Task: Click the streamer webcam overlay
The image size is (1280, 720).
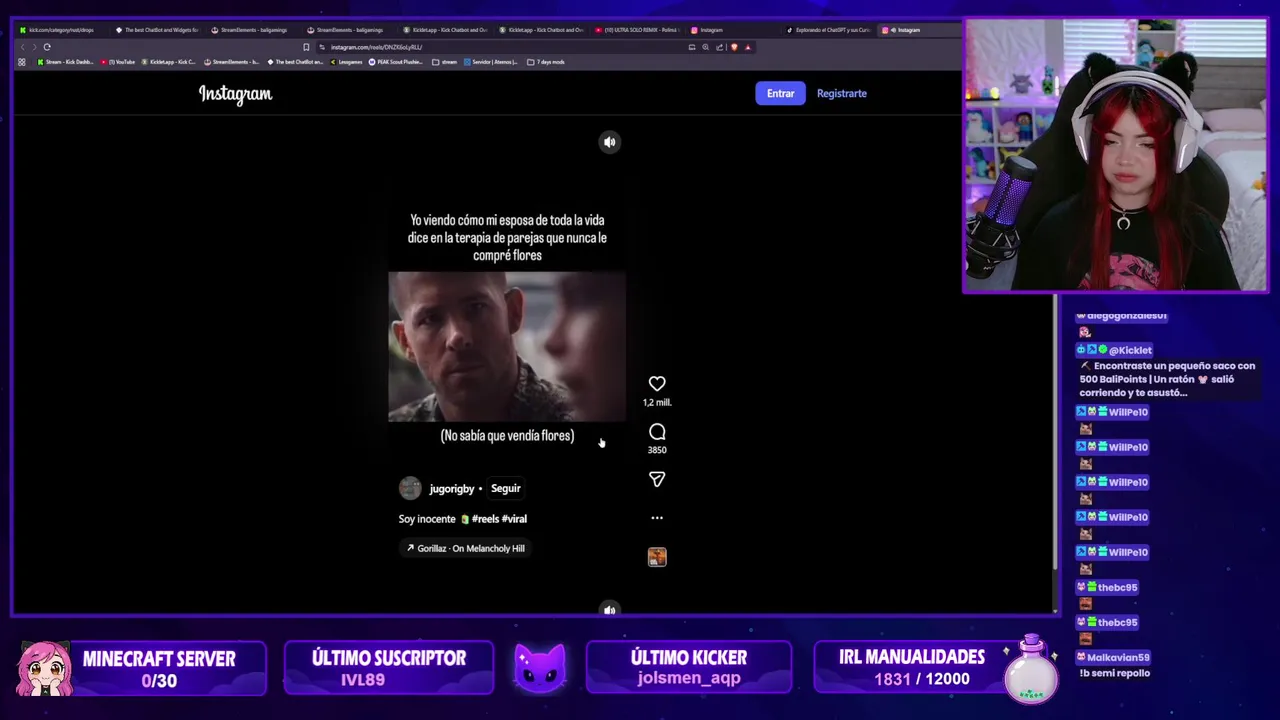Action: click(1115, 156)
